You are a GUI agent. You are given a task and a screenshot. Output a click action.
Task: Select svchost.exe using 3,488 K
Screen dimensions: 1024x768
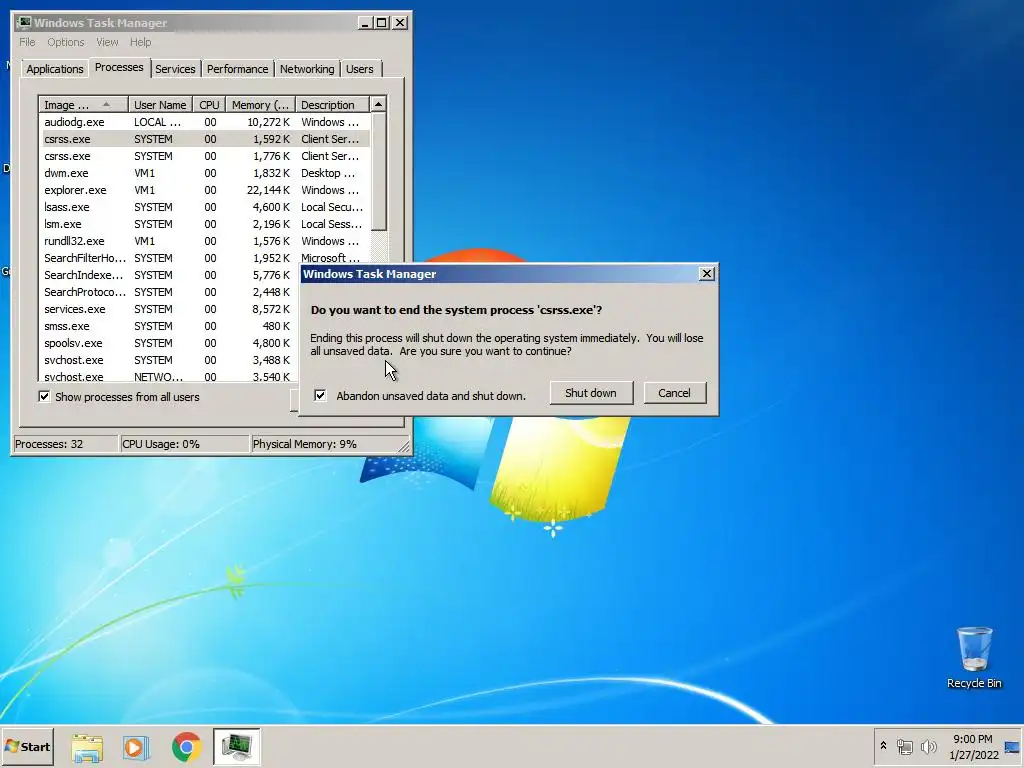pos(168,360)
